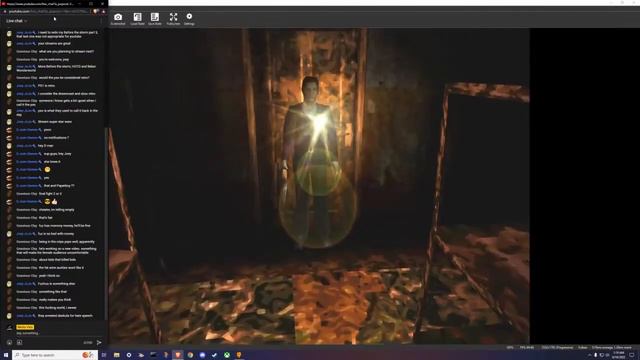Open the emulator Settings gear
The image size is (640, 360).
189,19
